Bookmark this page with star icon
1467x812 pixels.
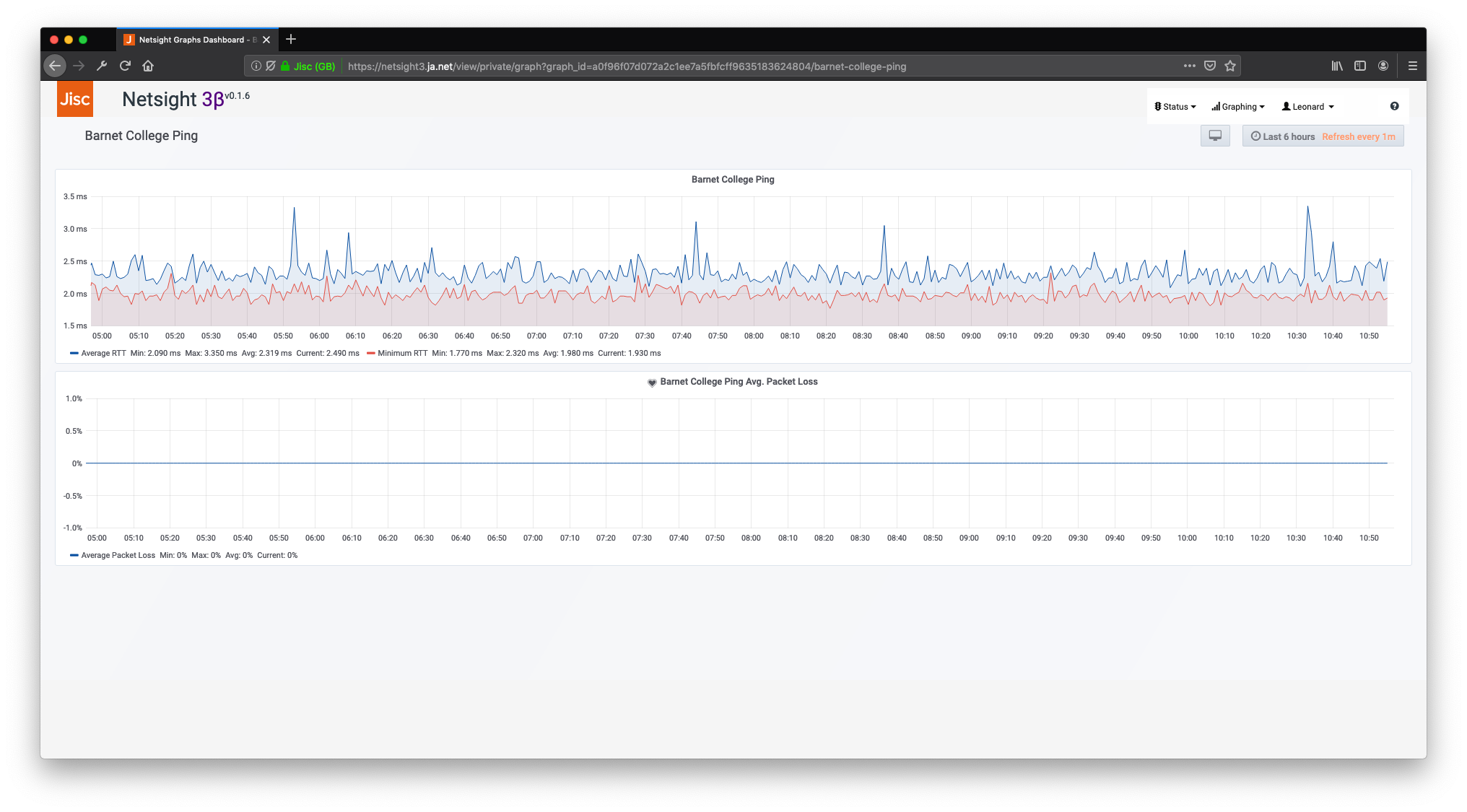click(x=1230, y=66)
